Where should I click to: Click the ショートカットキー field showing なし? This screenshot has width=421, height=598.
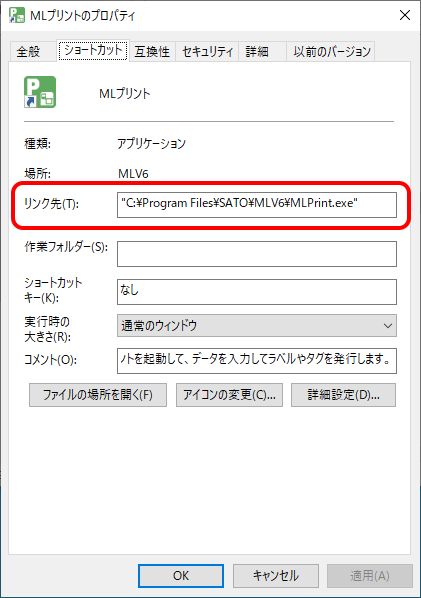(x=257, y=292)
